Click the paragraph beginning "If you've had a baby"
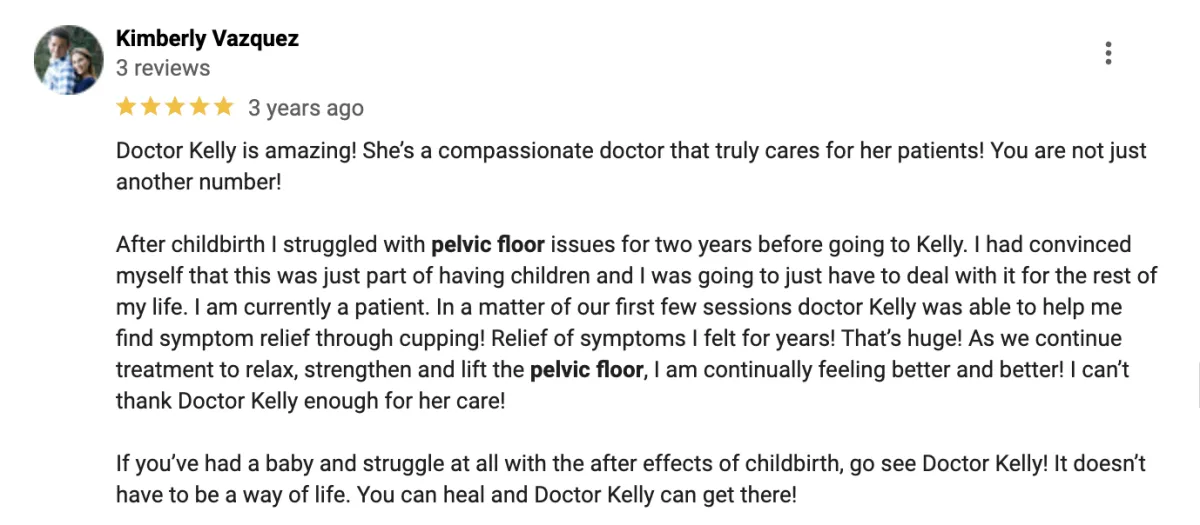Image resolution: width=1200 pixels, height=525 pixels. point(631,479)
